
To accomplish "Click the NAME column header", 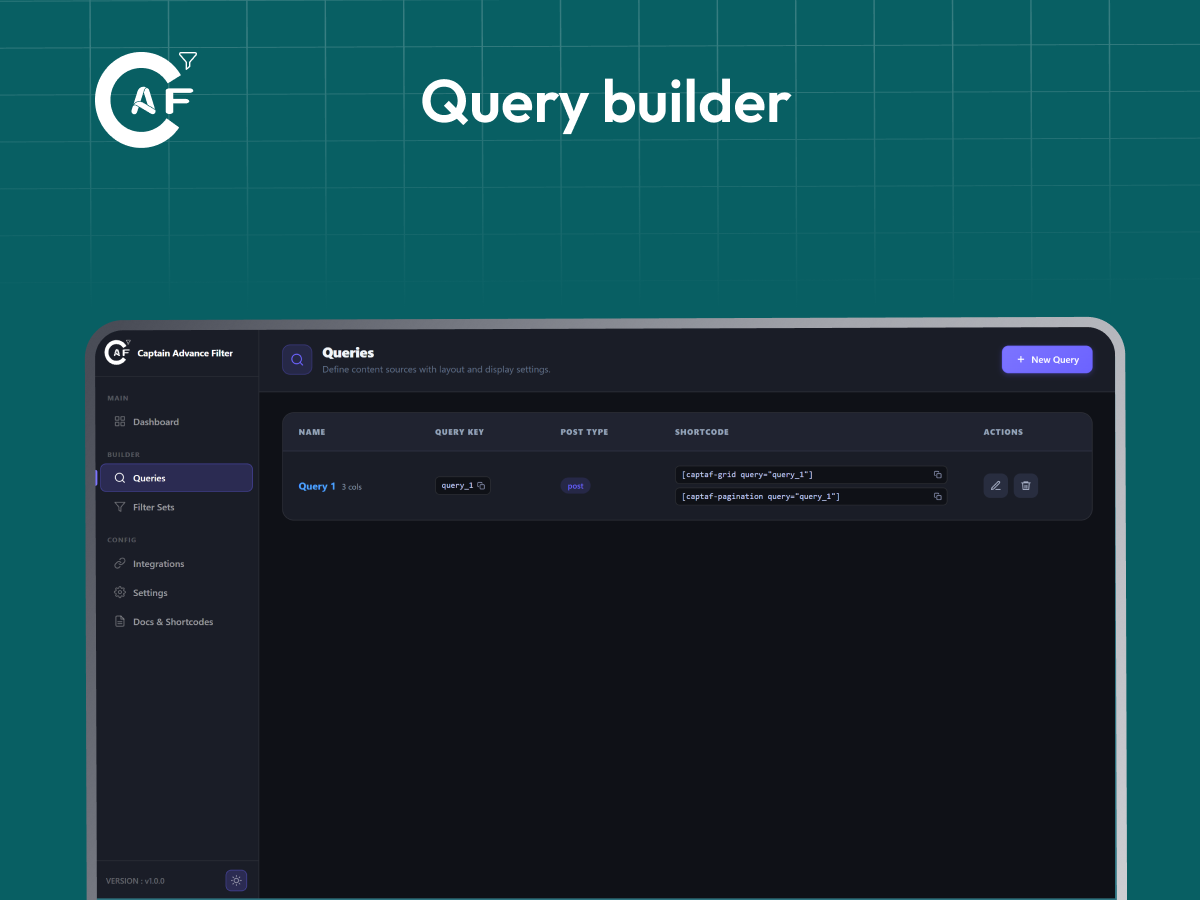I will click(x=312, y=432).
